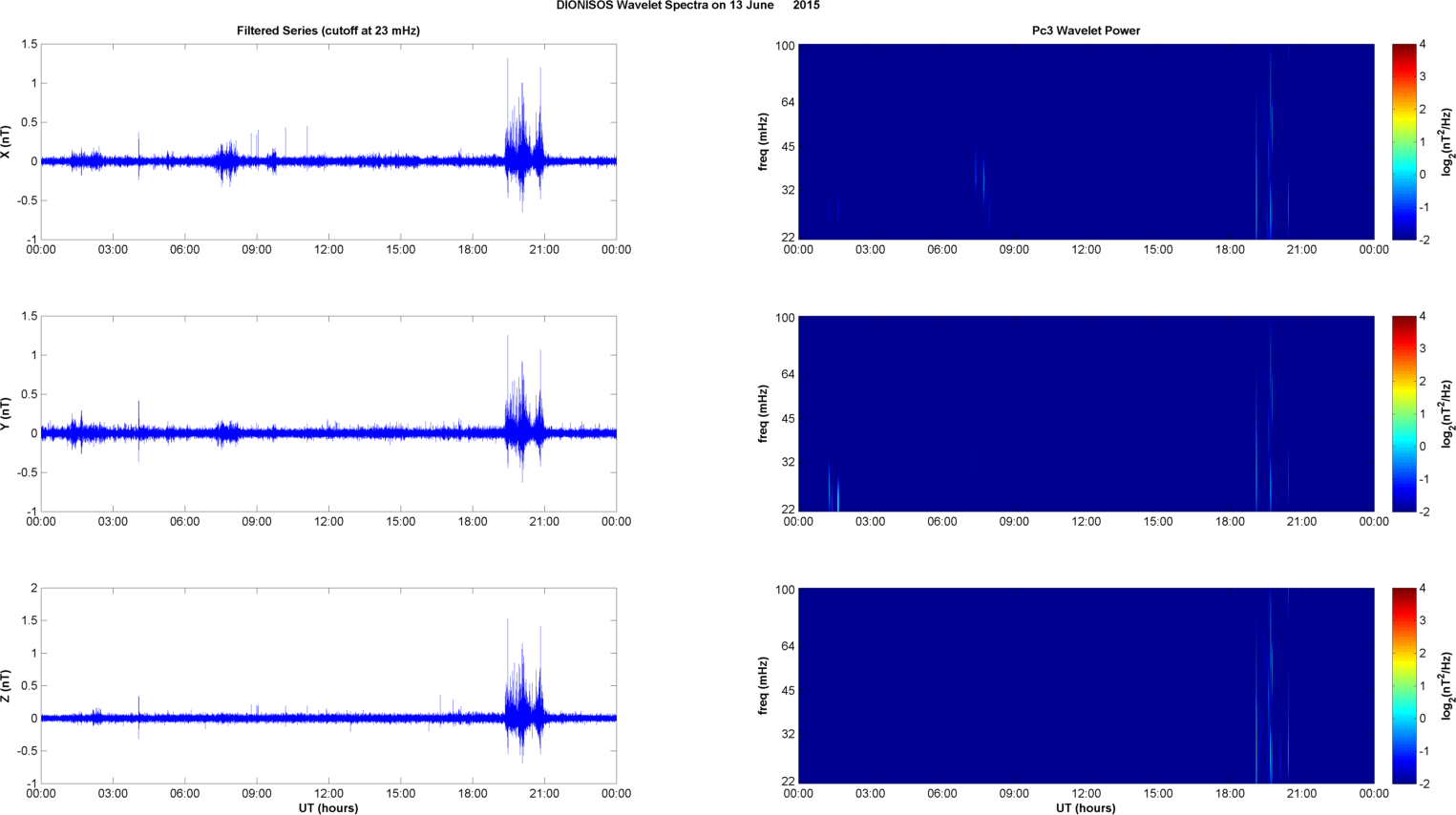Screen dimensions: 1456x815
Task: Click the 07:45 fluctuation in the X series plot
Action: coord(227,162)
